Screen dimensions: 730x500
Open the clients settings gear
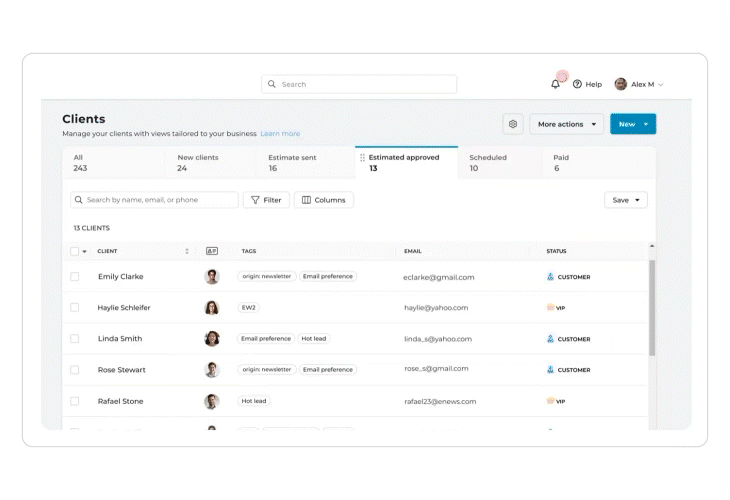(513, 124)
